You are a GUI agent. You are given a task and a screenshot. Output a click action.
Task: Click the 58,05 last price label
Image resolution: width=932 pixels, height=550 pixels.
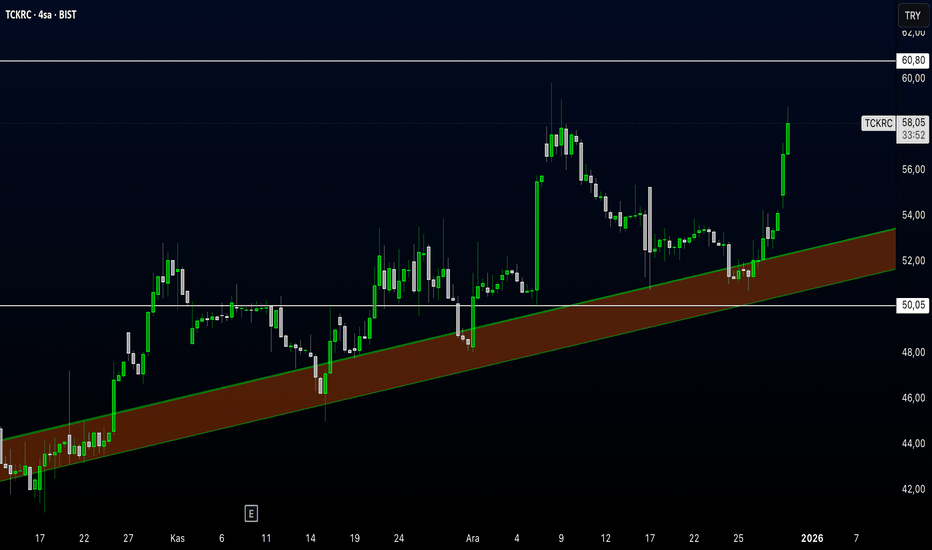click(x=913, y=122)
